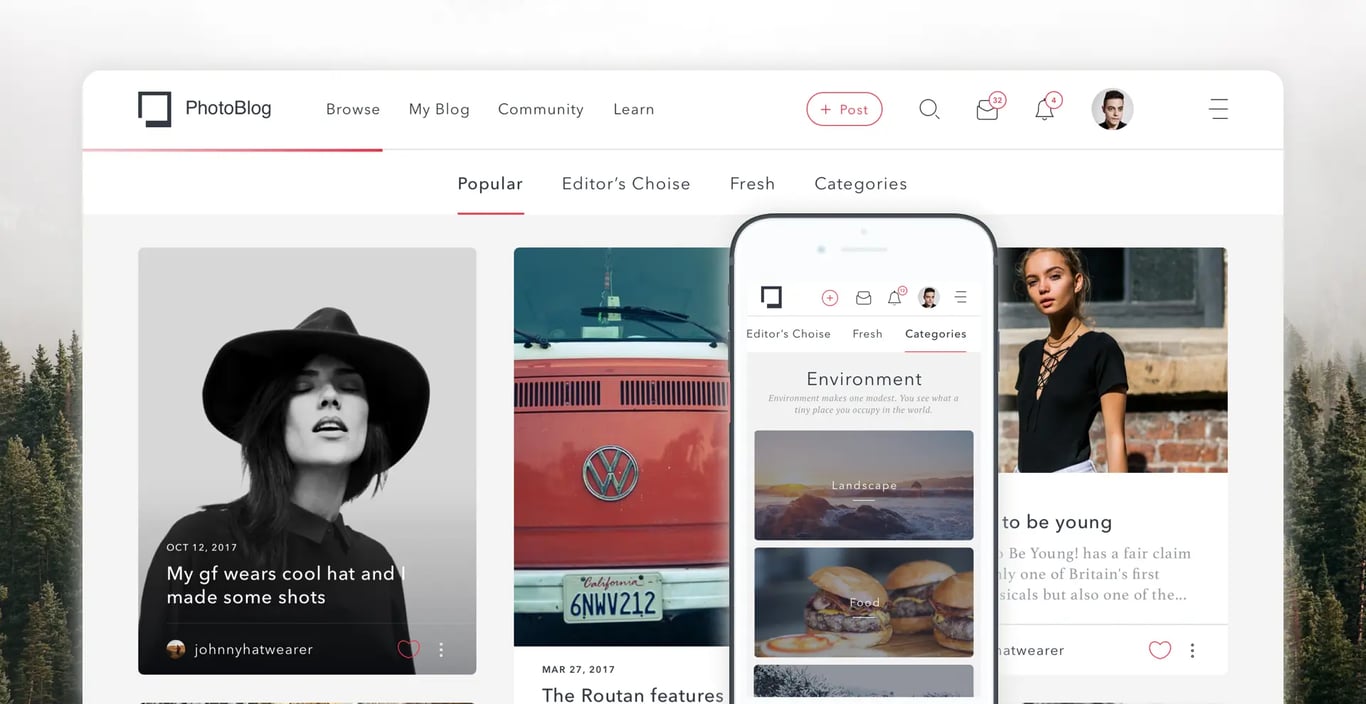Click the profile avatar photo in the header
1366x704 pixels.
[x=1112, y=108]
